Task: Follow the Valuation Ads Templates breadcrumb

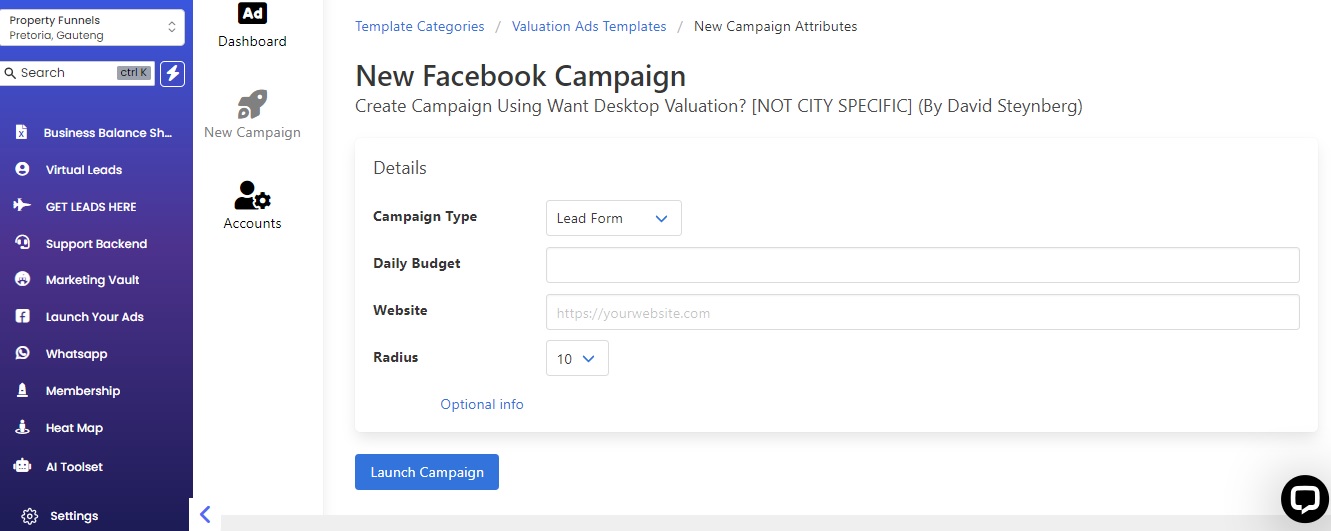Action: pos(589,26)
